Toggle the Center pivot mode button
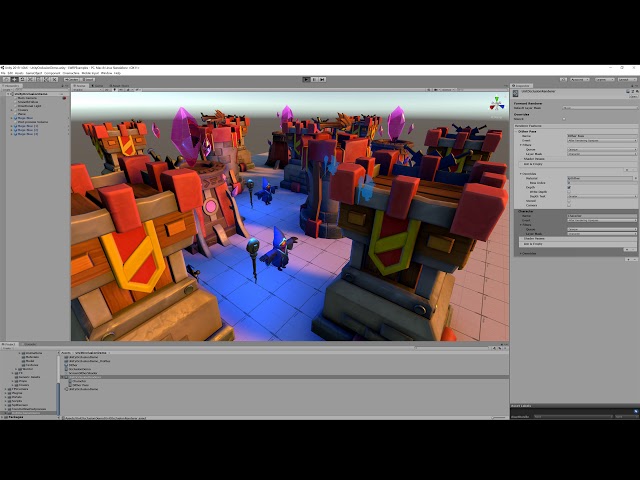Viewport: 640px width, 480px height. [71, 80]
